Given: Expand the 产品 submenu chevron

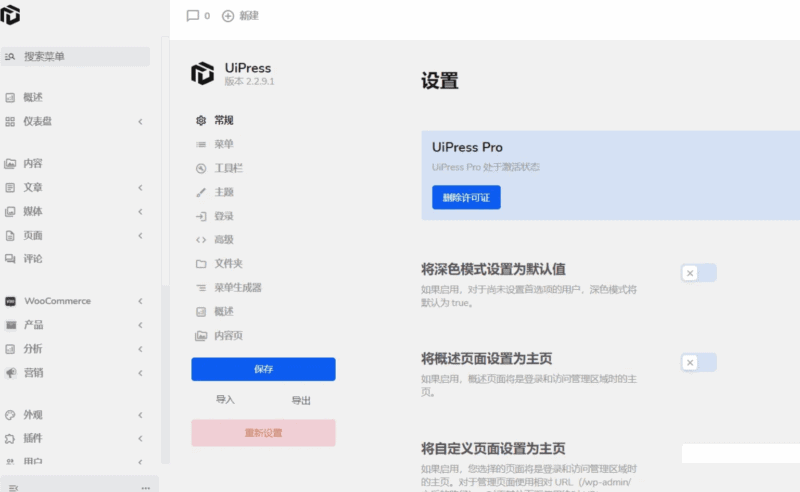Looking at the screenshot, I should click(x=140, y=325).
